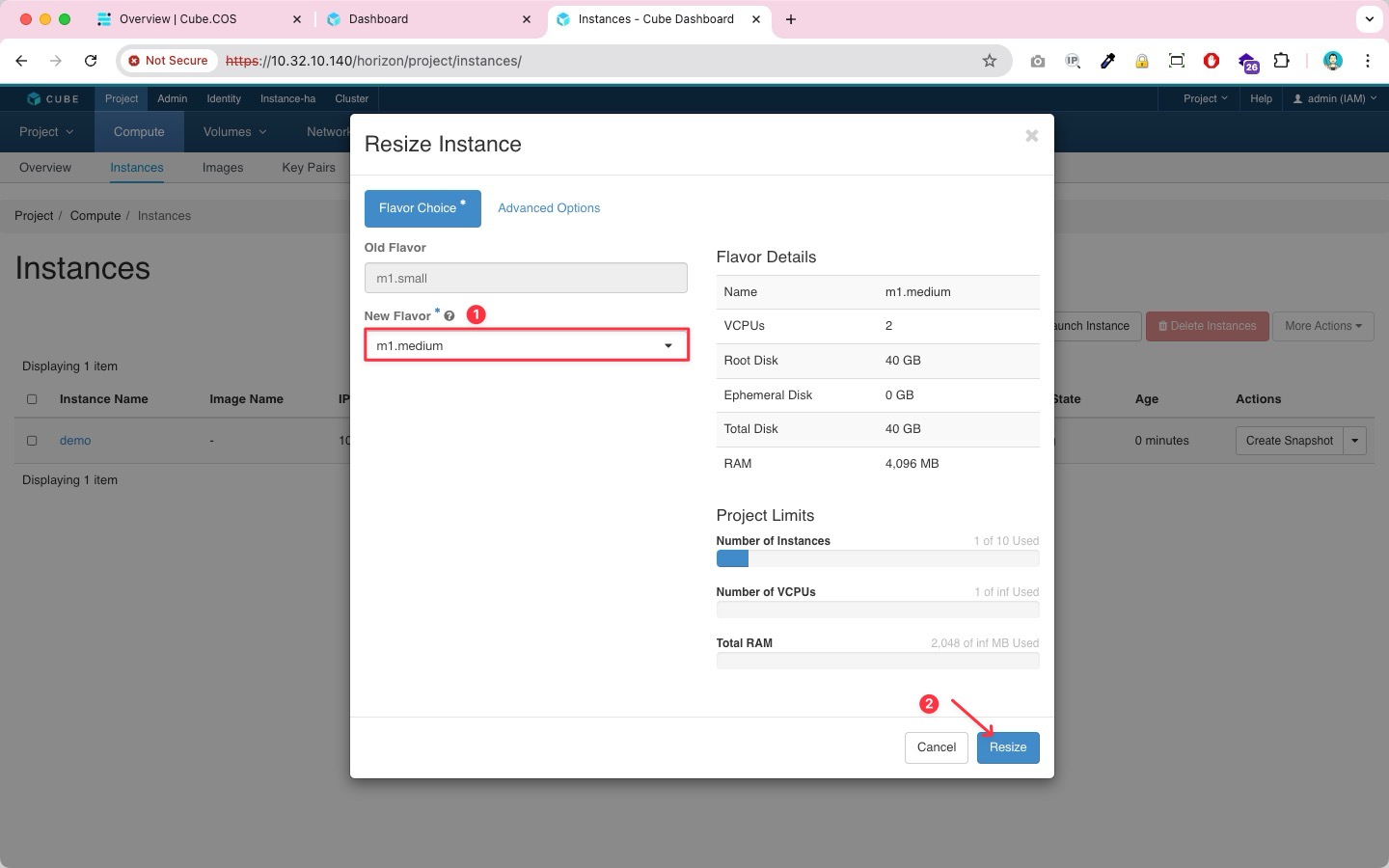The image size is (1389, 868).
Task: Open the New Flavor m1.medium dropdown
Action: click(x=526, y=345)
